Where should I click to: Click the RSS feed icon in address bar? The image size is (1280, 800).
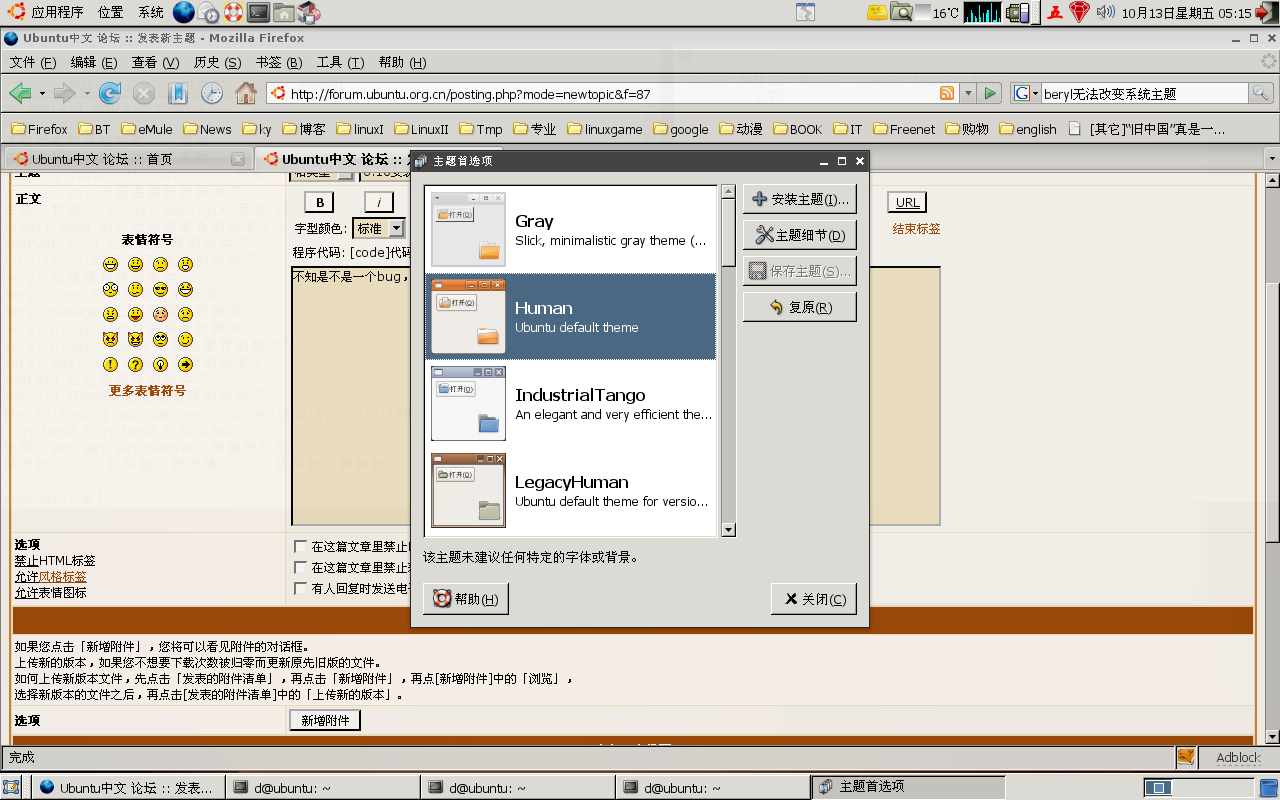pos(947,93)
